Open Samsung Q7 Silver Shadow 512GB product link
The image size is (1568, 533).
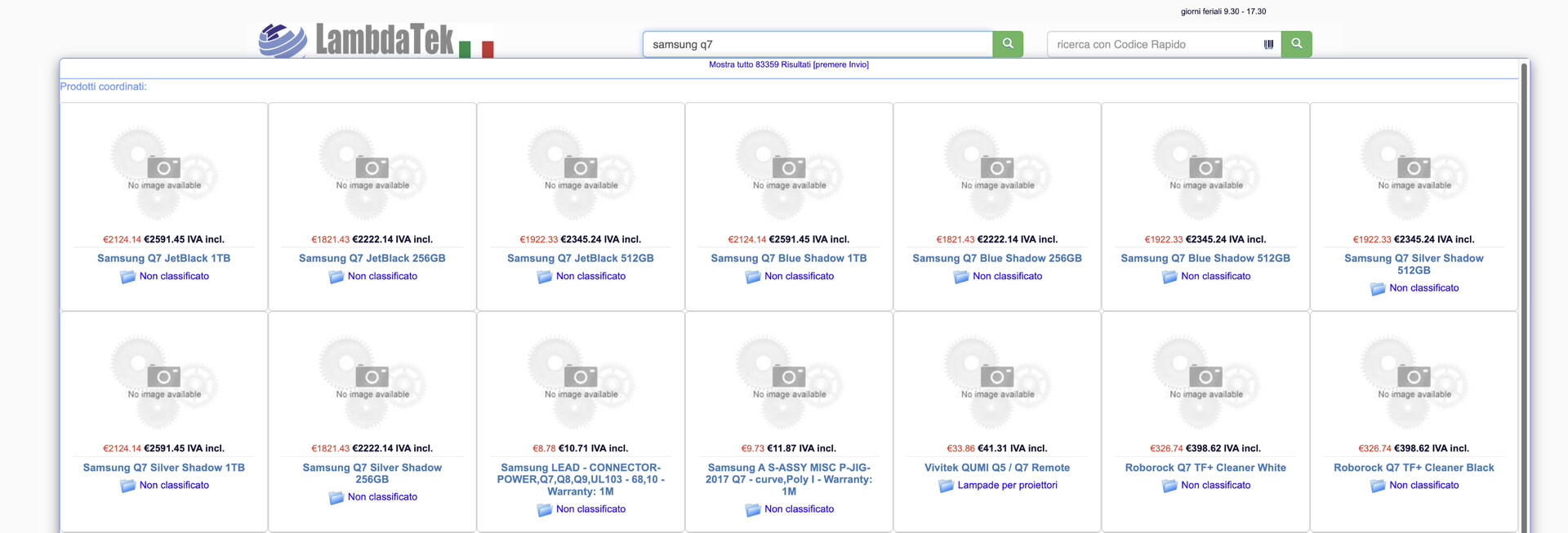[1414, 264]
